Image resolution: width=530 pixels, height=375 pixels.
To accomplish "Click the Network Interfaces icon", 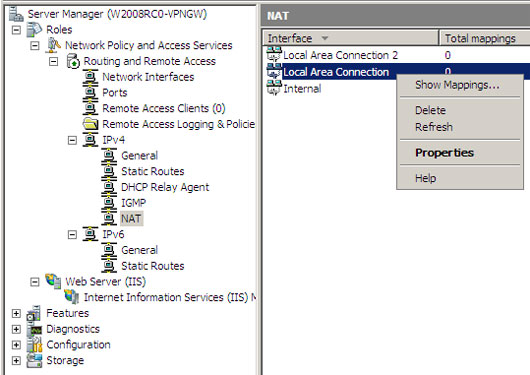I will click(x=91, y=77).
